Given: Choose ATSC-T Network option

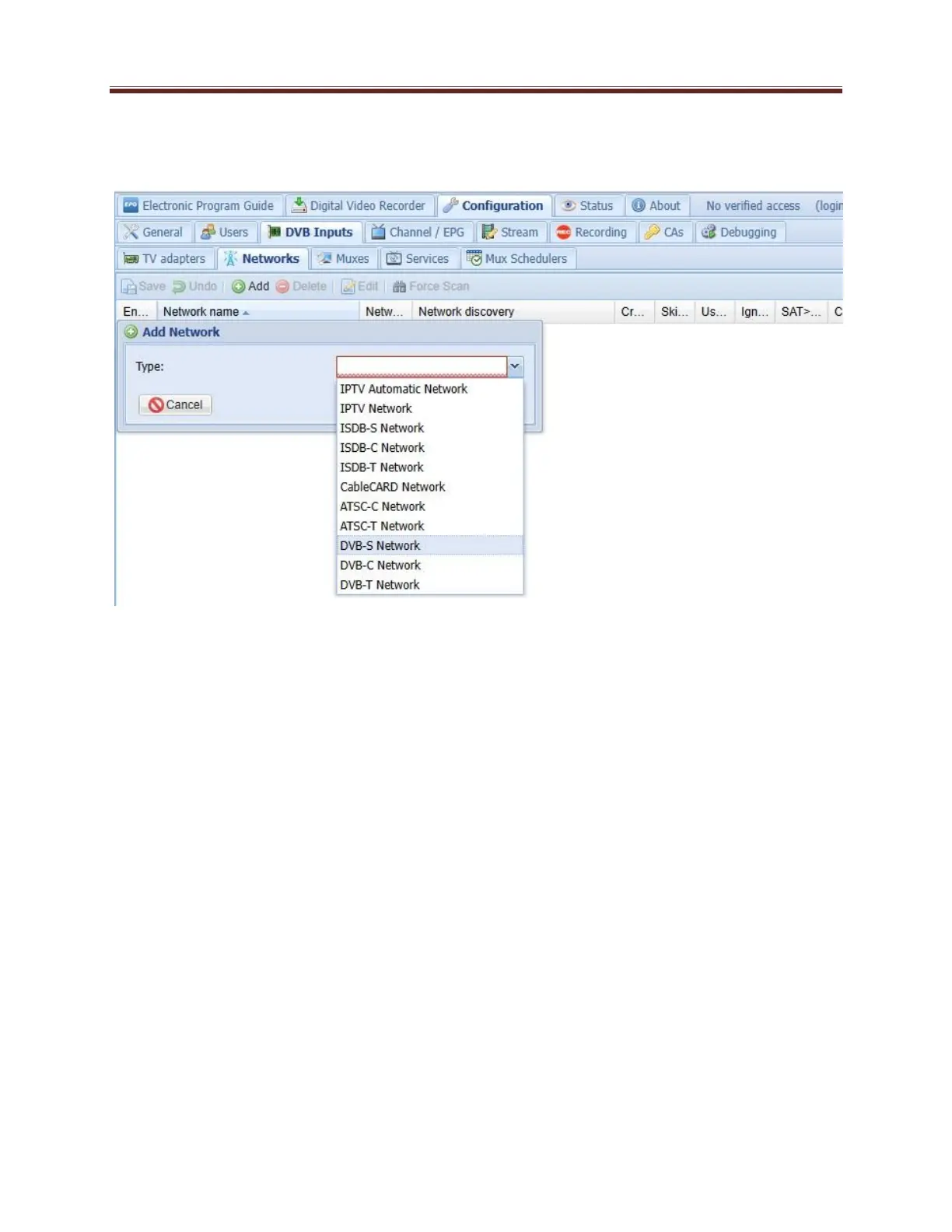Looking at the screenshot, I should click(x=430, y=527).
